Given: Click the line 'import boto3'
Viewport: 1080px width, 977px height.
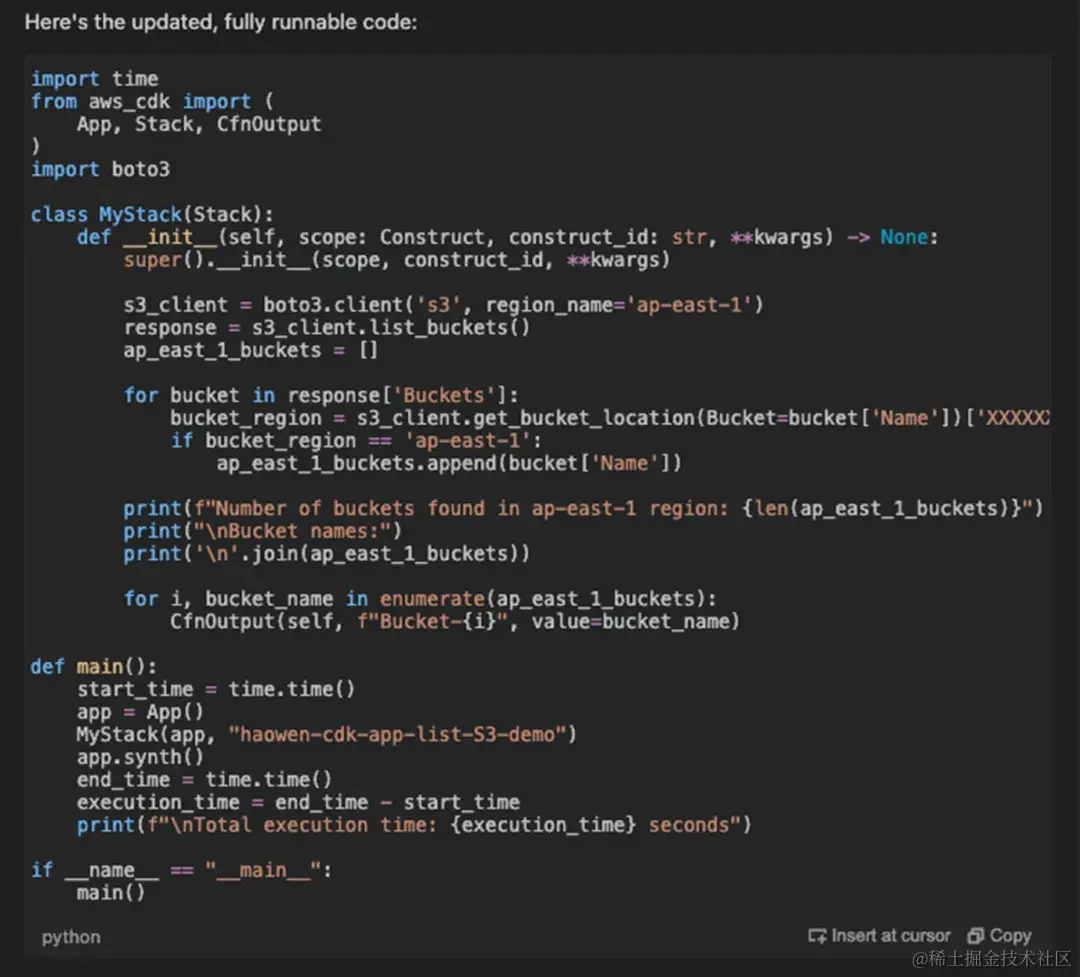Looking at the screenshot, I should (x=100, y=169).
